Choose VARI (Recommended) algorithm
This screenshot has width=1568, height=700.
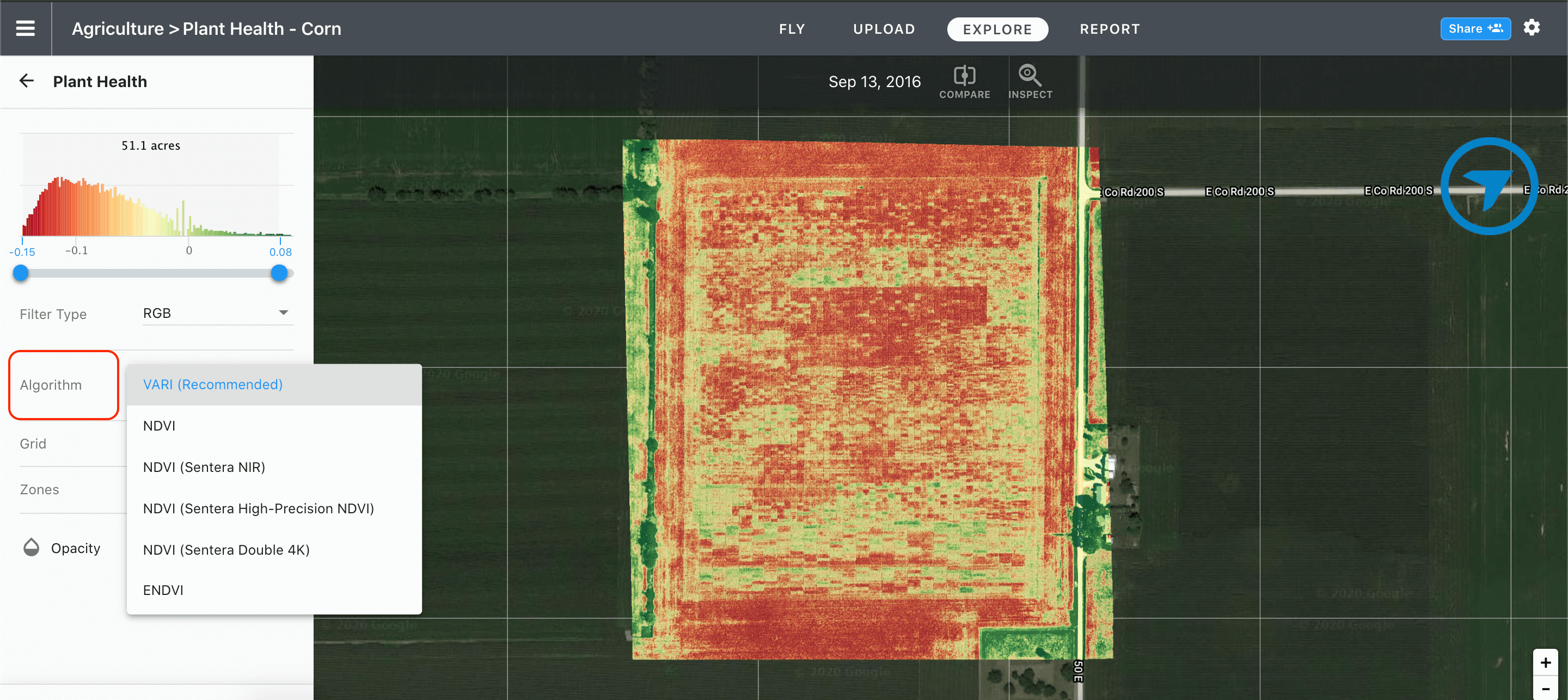tap(274, 385)
